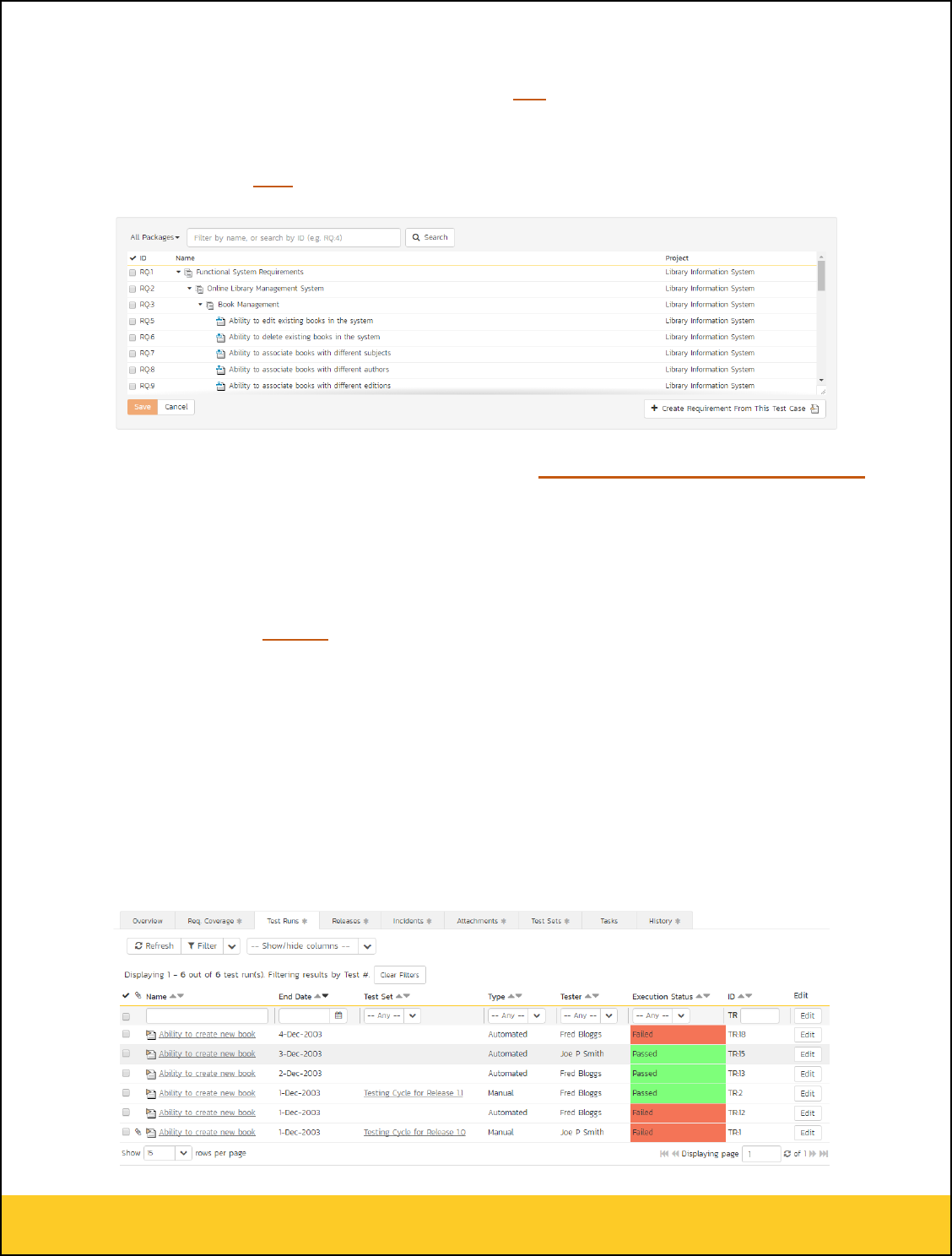Check the RQ:5 requirement checkbox

pos(133,322)
